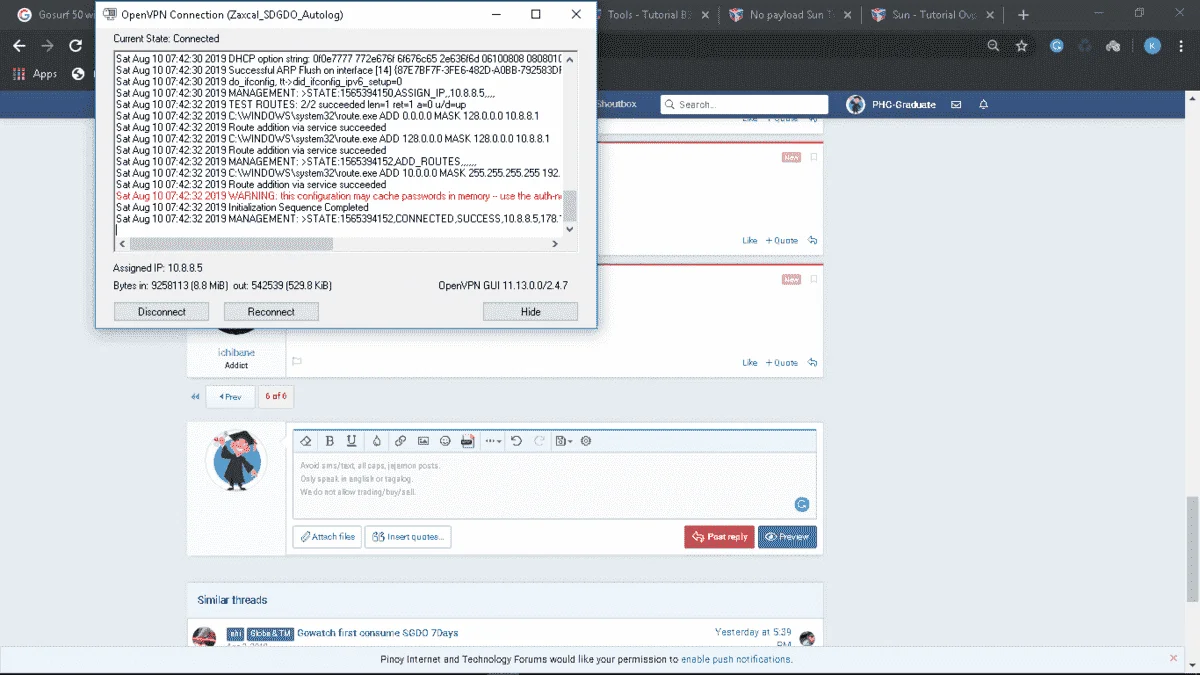
Task: Attach files to the reply
Action: point(327,537)
